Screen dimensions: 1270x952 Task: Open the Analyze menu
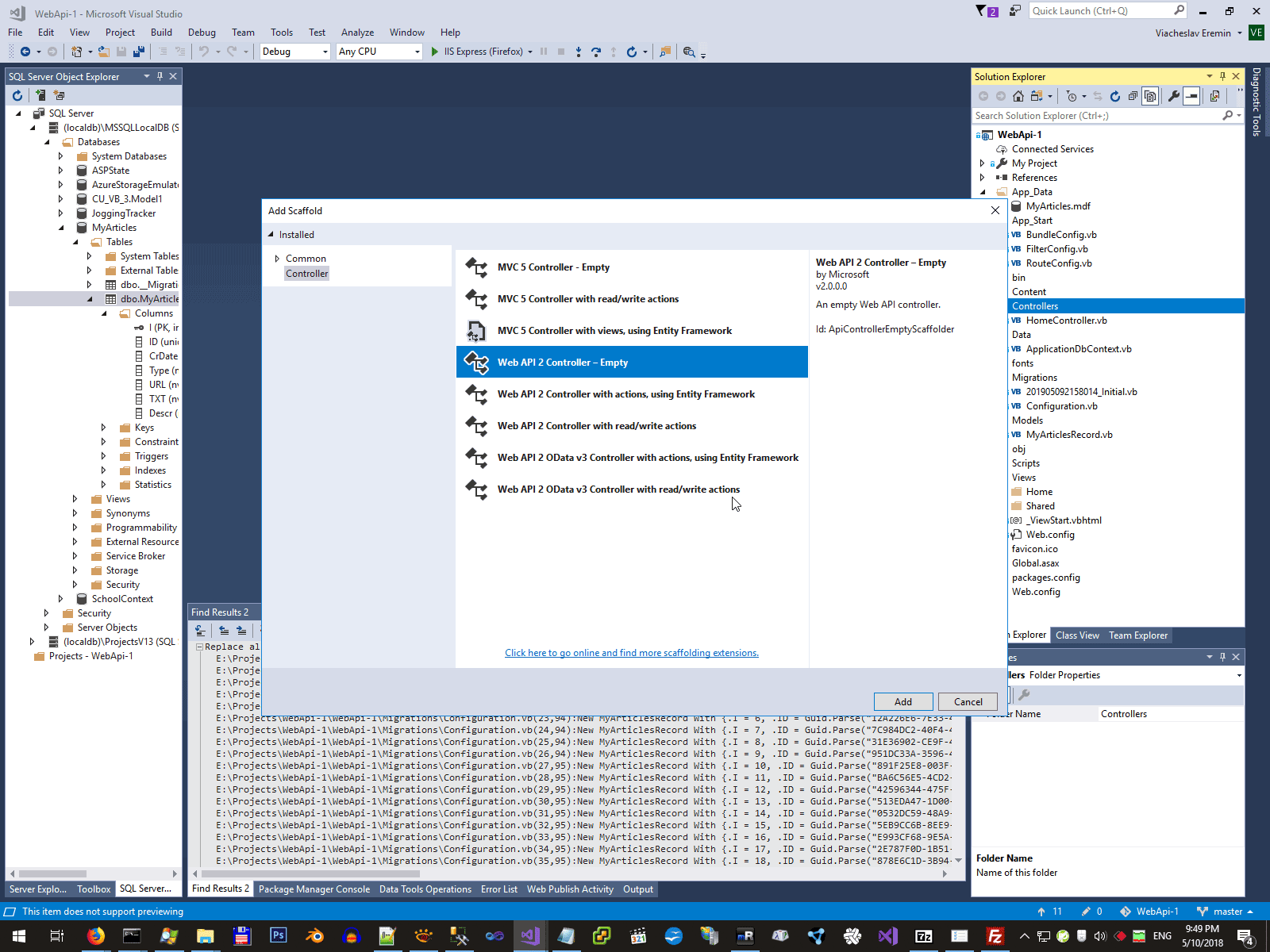pos(357,33)
